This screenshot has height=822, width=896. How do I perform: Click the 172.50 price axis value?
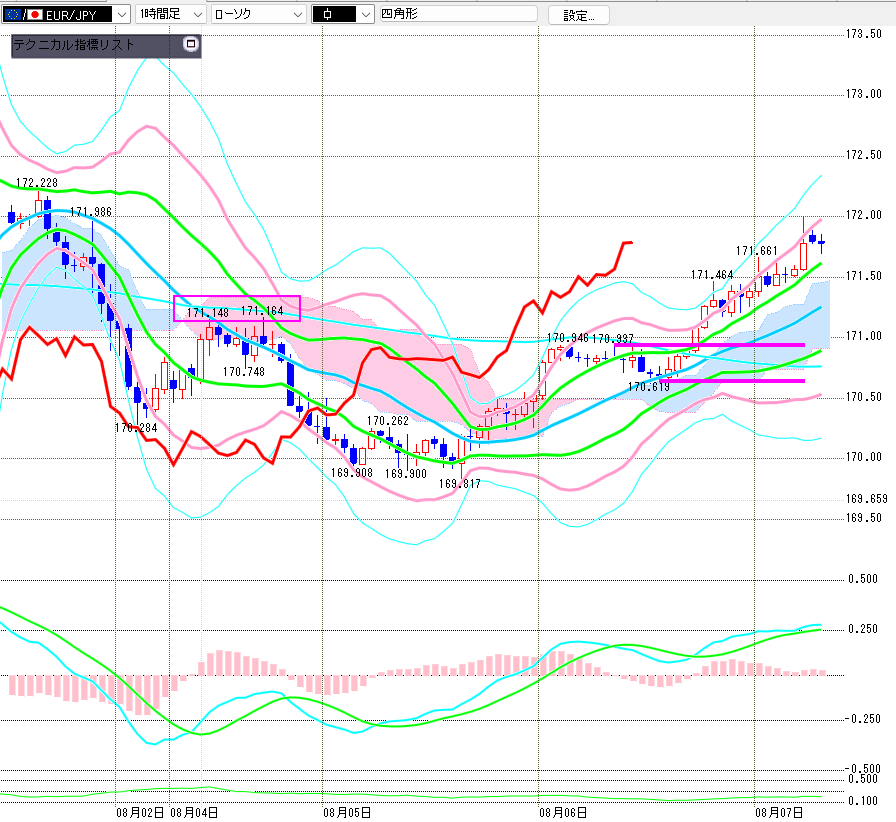[864, 155]
